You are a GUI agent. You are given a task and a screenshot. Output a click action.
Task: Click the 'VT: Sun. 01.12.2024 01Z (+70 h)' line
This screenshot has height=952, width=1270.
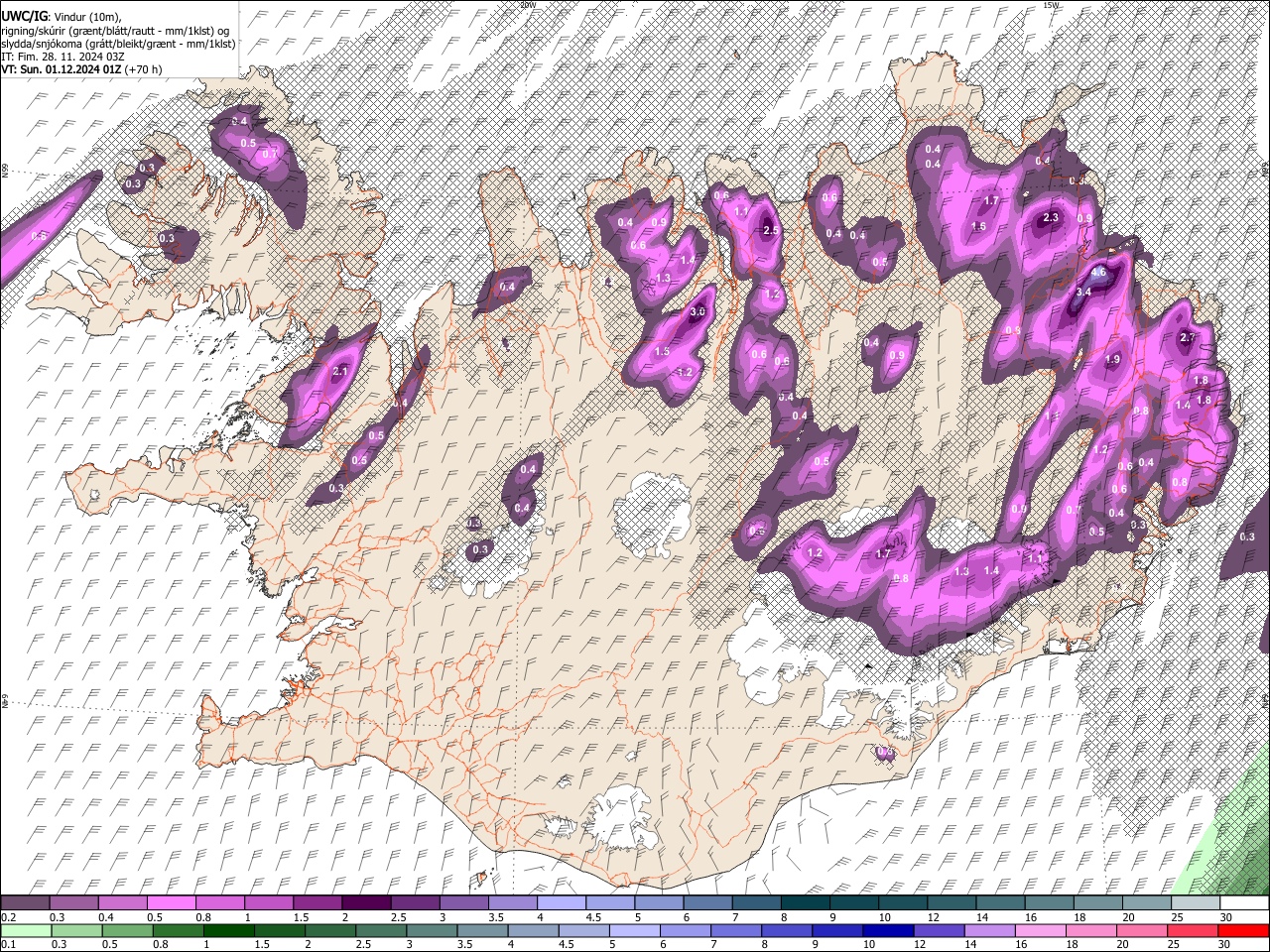point(81,69)
